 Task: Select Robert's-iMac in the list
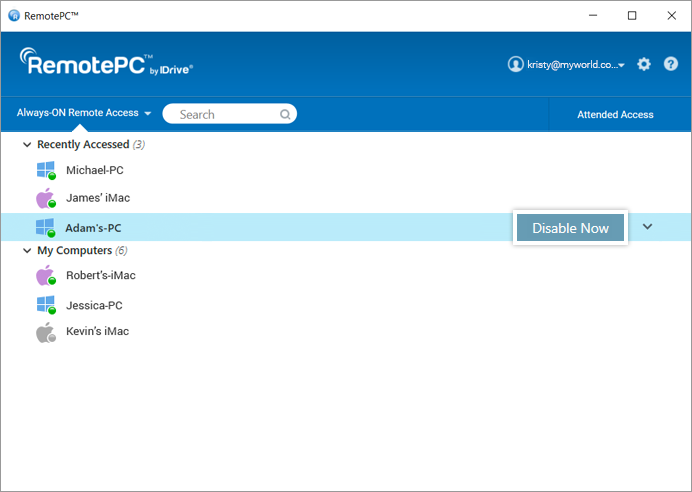pos(101,275)
